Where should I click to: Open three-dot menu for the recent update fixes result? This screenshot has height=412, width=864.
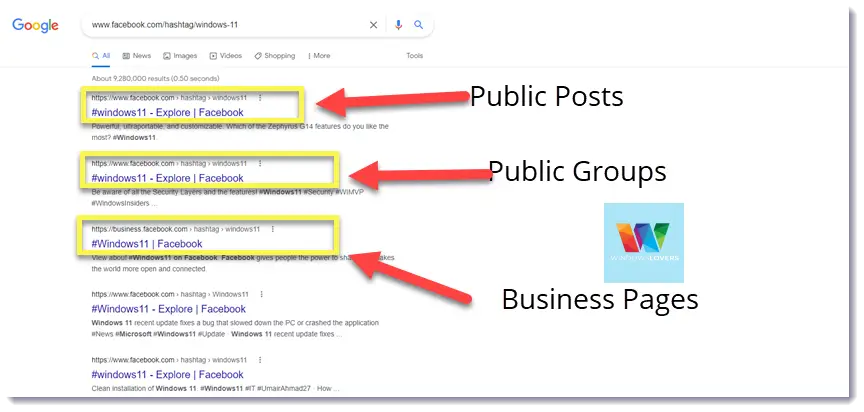pos(261,295)
